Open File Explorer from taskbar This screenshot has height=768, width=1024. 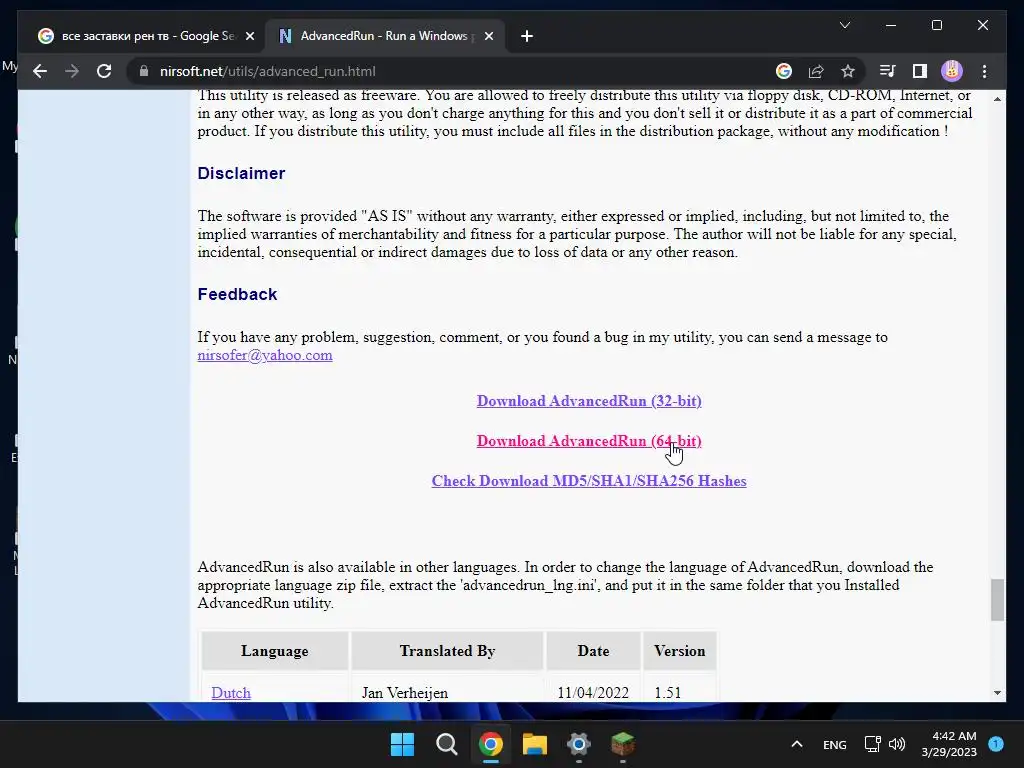tap(534, 744)
